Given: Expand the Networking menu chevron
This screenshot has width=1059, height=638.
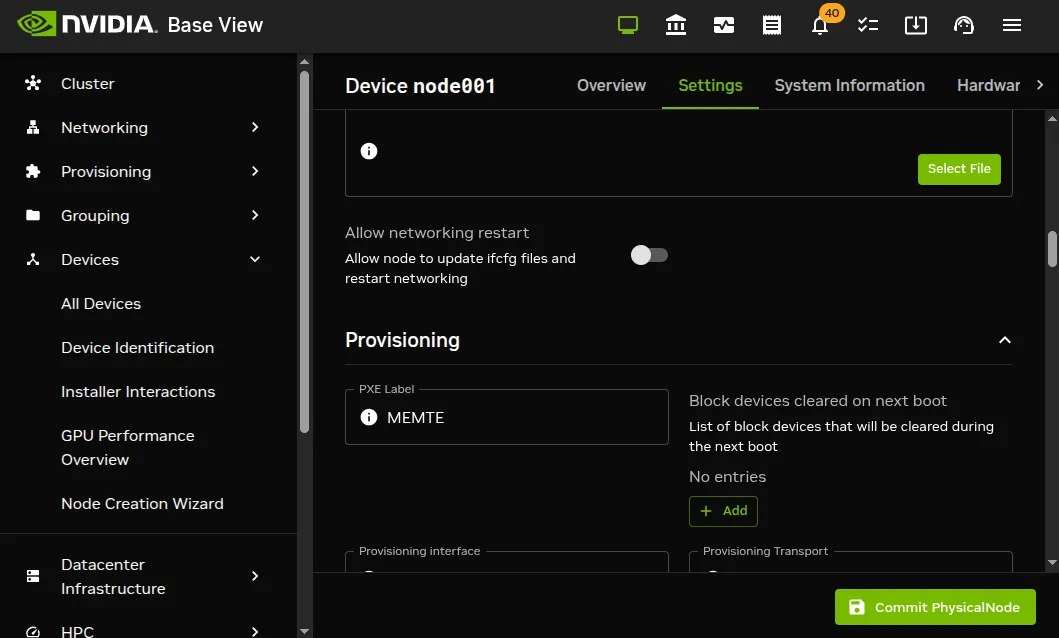Looking at the screenshot, I should 255,127.
